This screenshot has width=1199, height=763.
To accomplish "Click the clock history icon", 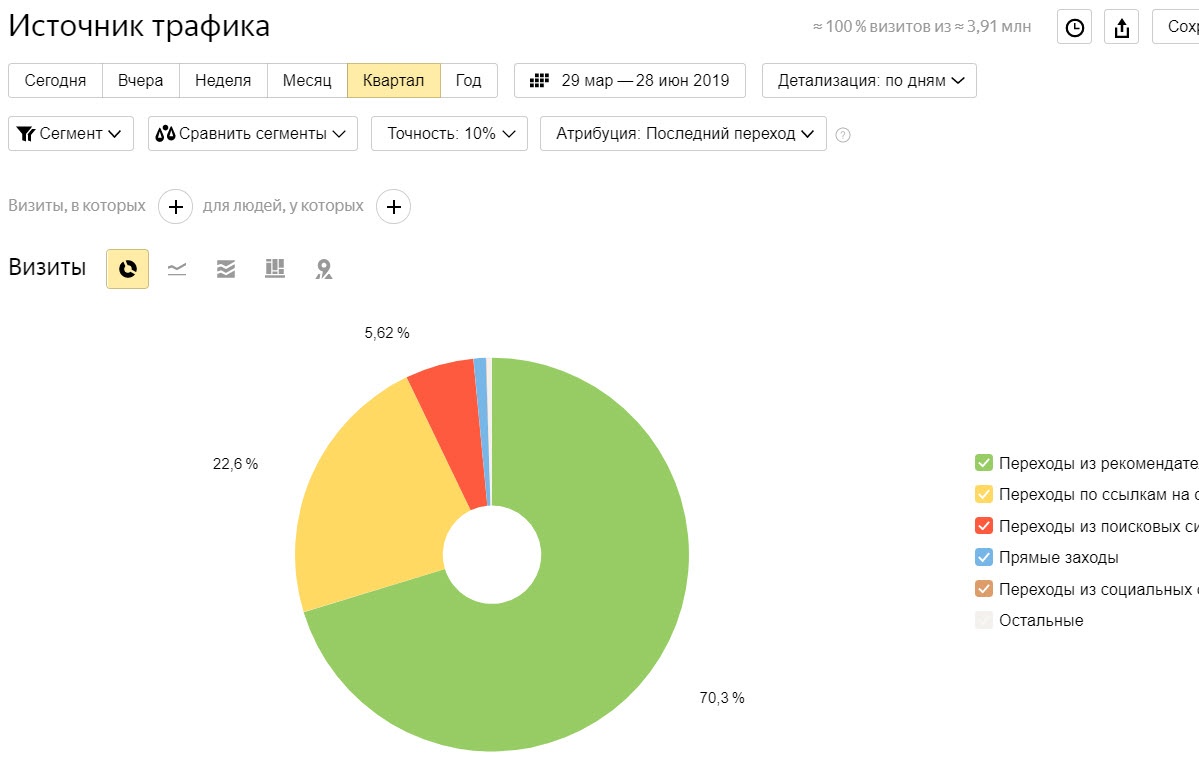I will pyautogui.click(x=1074, y=28).
